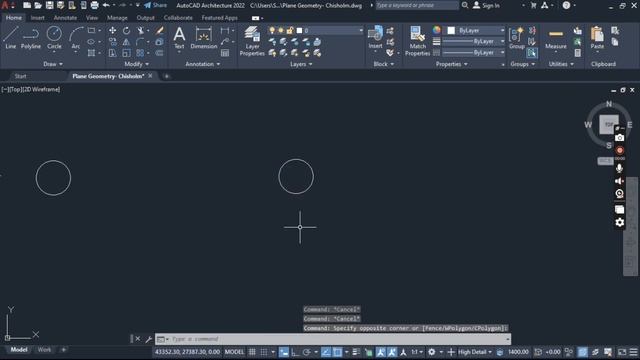This screenshot has height=360, width=640.
Task: Switch to the Annotate ribbon tab
Action: [x=65, y=18]
